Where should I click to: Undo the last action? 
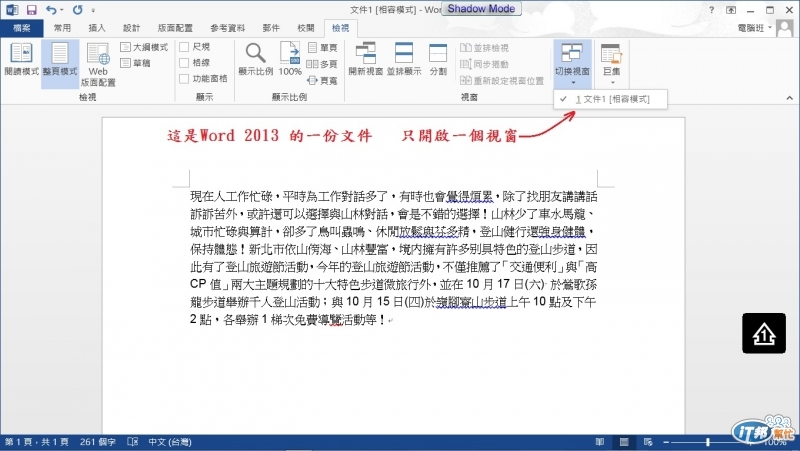coord(51,10)
